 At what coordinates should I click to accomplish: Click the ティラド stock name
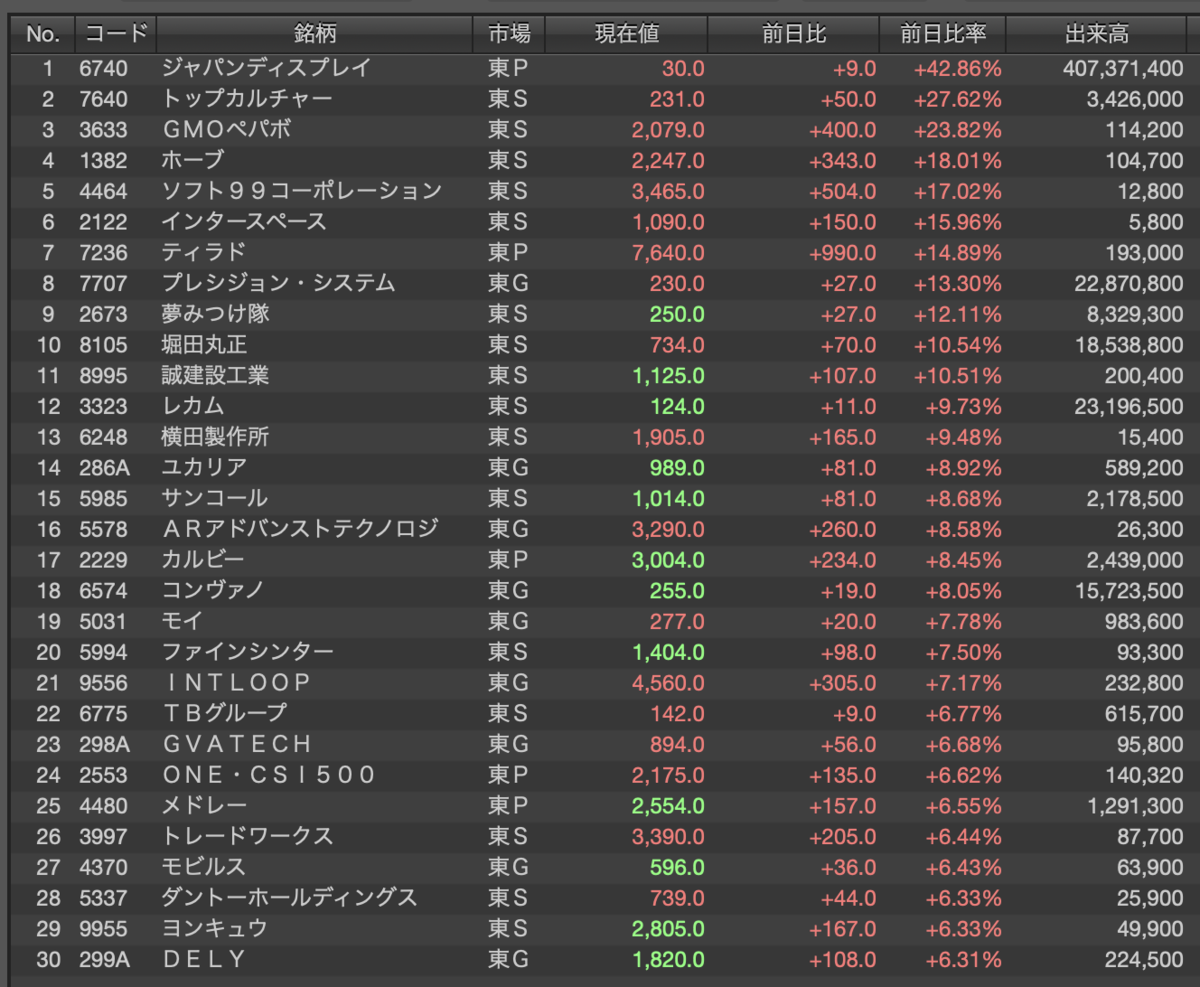203,252
